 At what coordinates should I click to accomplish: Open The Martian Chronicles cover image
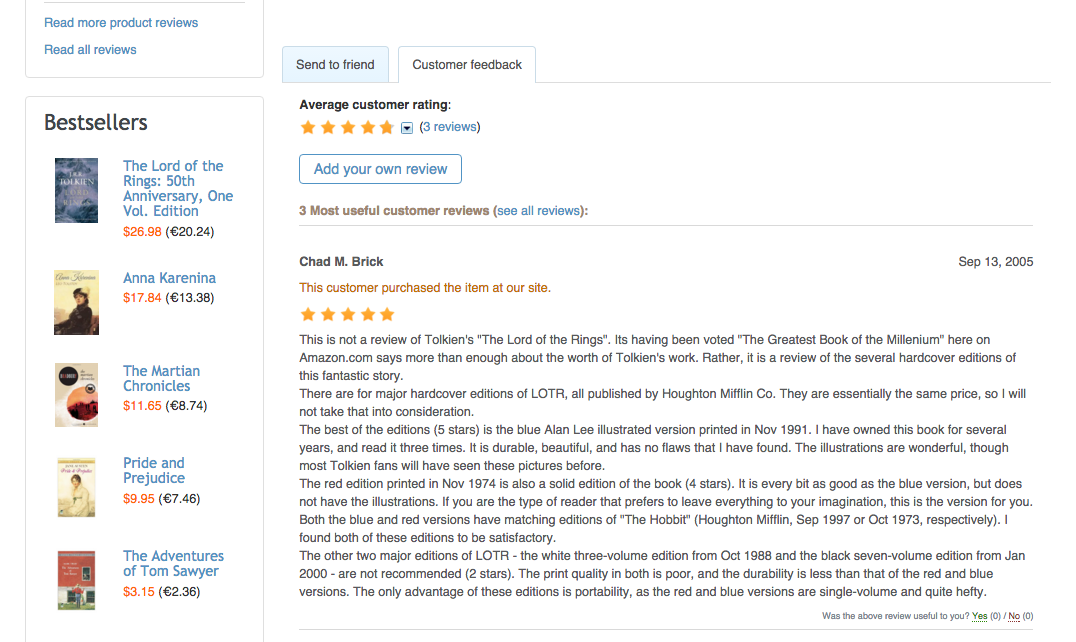click(x=76, y=395)
